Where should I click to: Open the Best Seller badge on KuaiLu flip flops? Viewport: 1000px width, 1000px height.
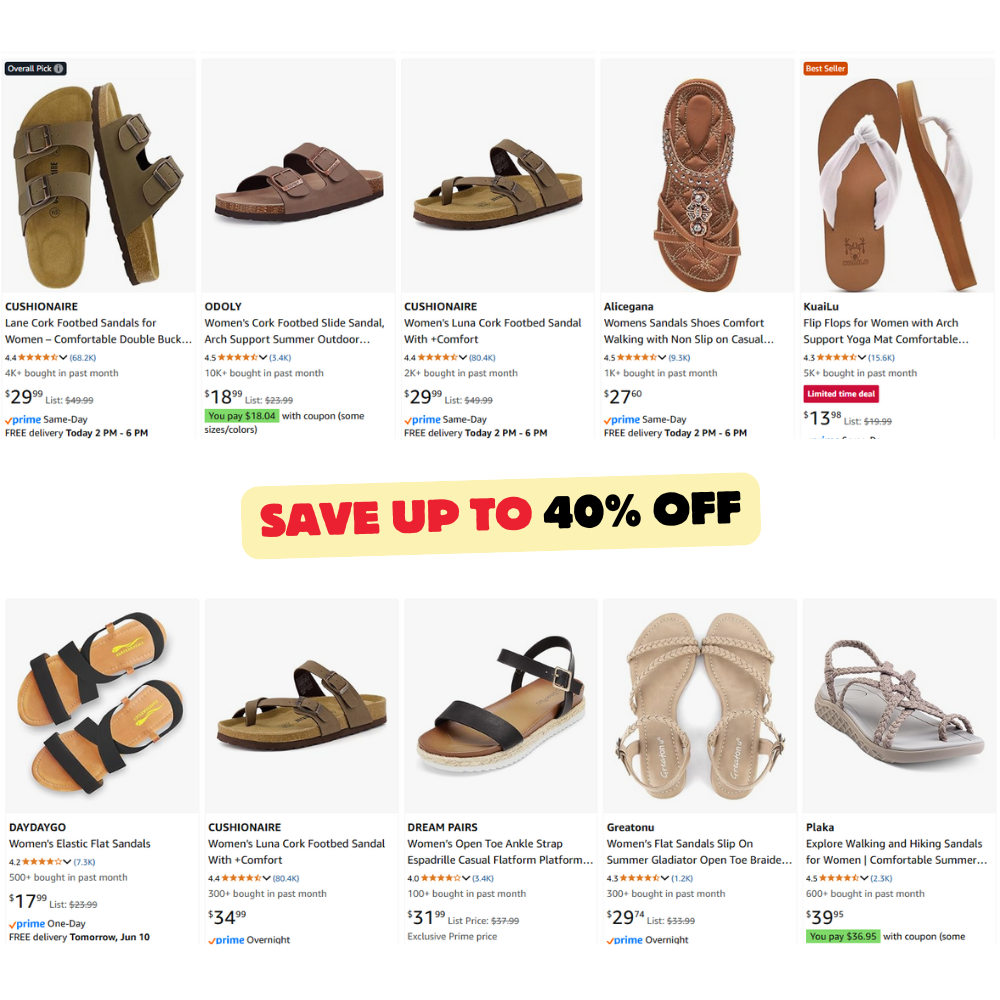point(825,69)
